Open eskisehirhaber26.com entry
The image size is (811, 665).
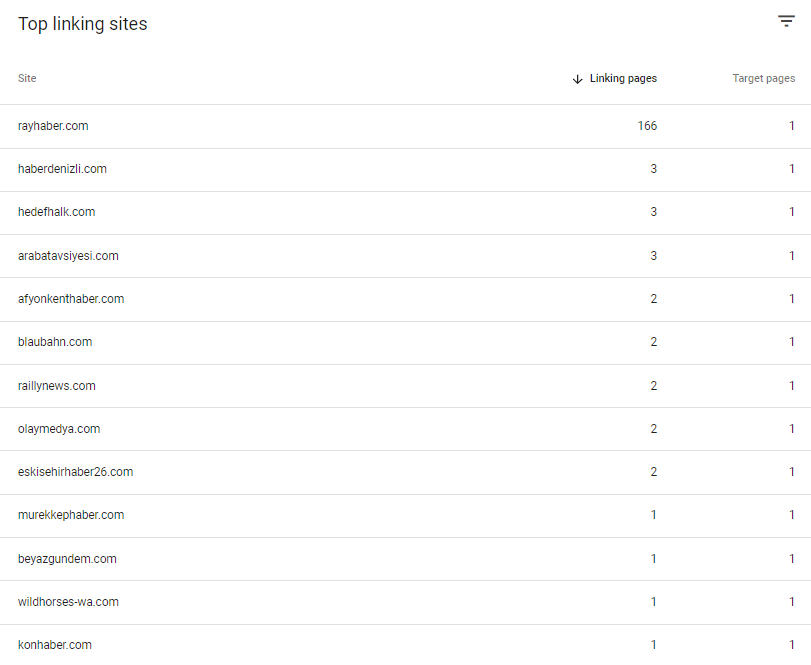click(406, 472)
